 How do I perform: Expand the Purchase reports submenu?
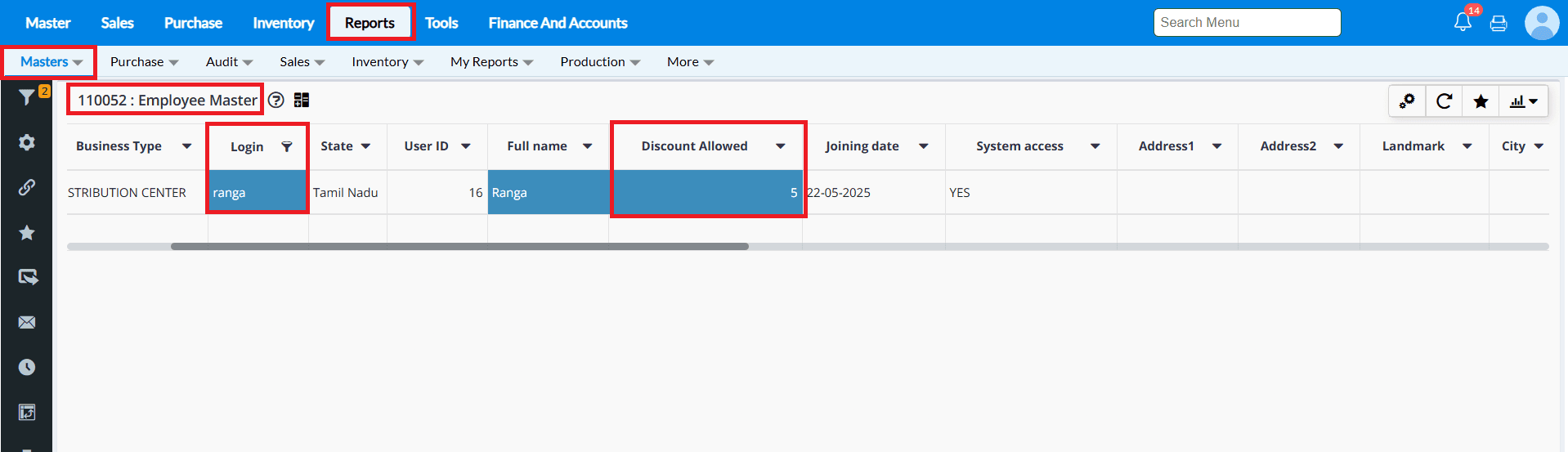point(144,62)
